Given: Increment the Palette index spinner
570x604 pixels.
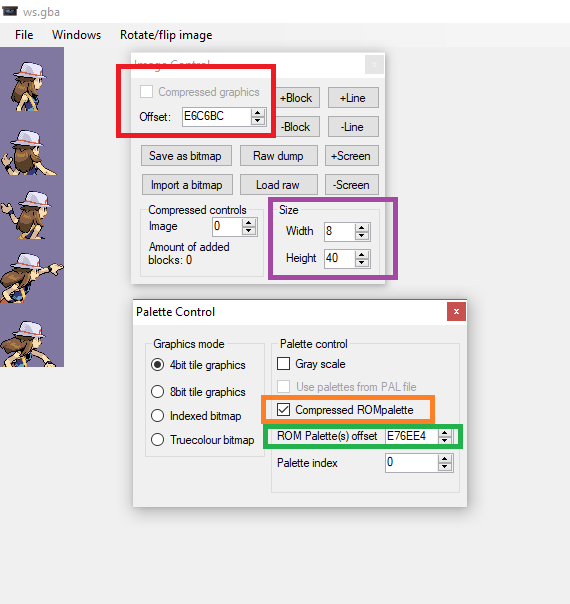Looking at the screenshot, I should click(445, 458).
